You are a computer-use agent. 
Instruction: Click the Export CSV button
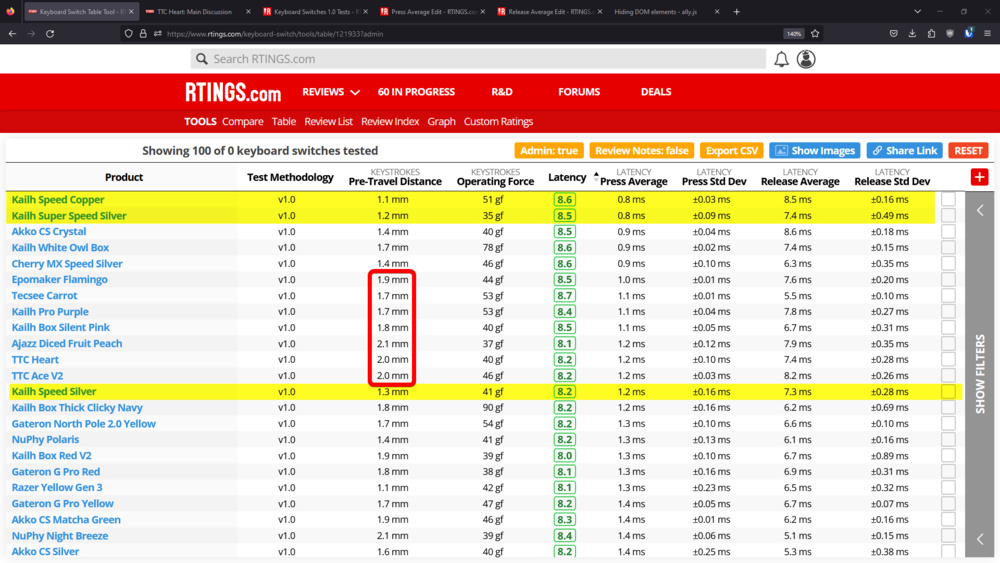click(731, 150)
